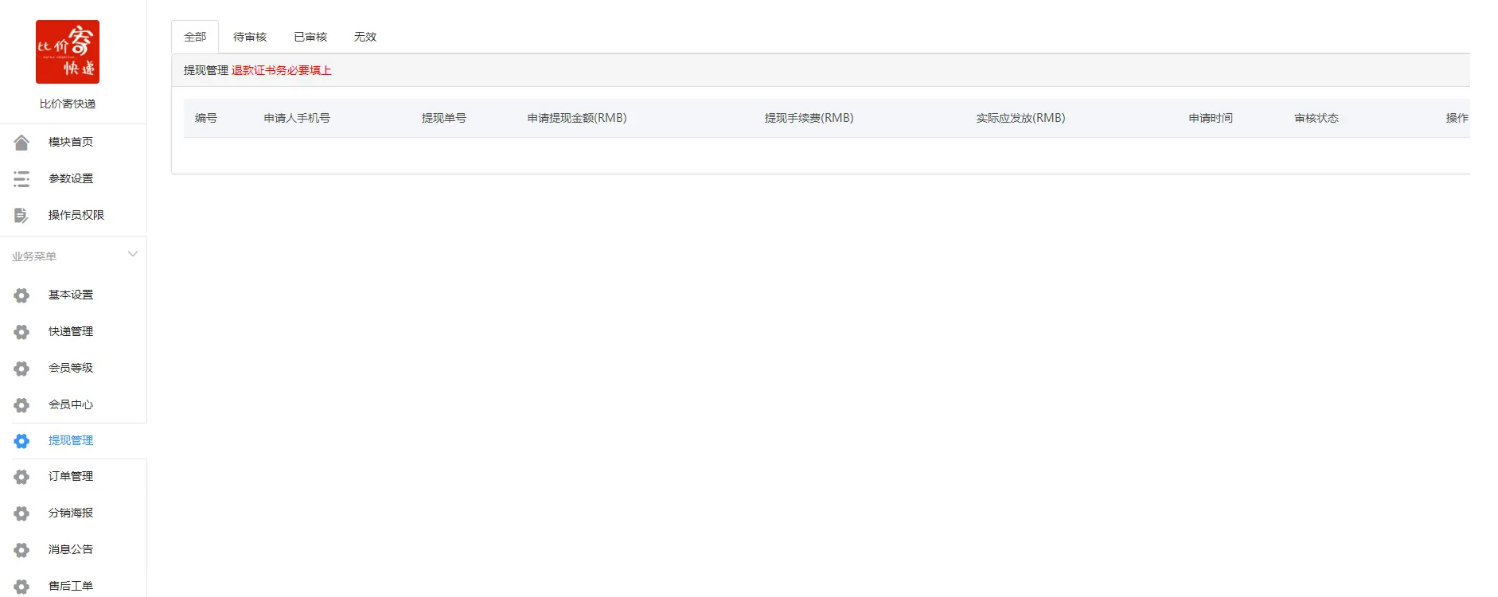Screen dimensions: 1498x597
Task: Click the gear icon beside 基本设置
Action: click(21, 295)
